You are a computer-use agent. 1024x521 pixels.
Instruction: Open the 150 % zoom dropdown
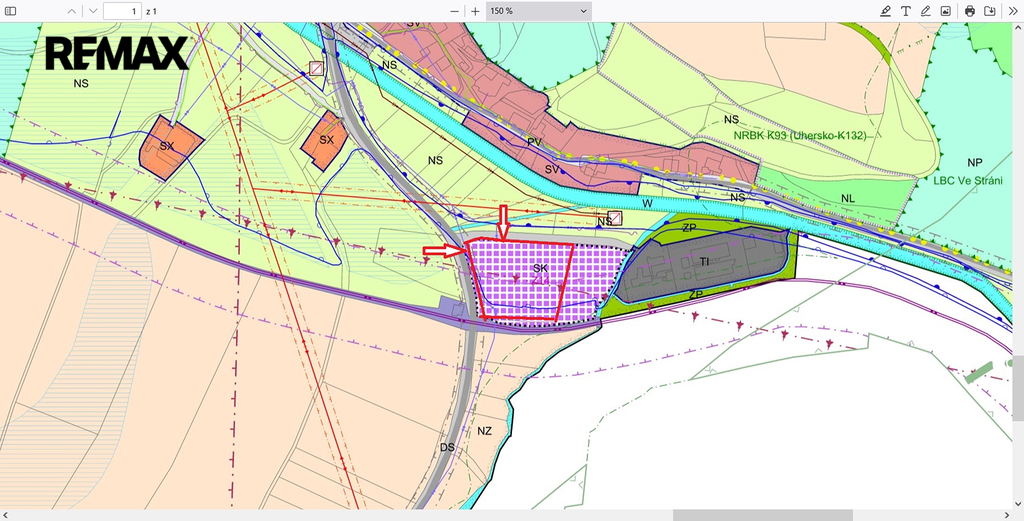point(539,11)
